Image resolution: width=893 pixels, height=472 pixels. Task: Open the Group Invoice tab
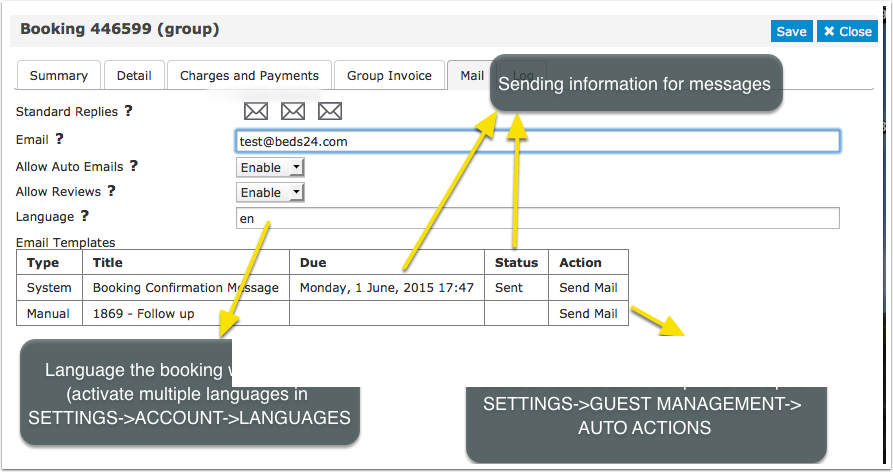(x=390, y=75)
